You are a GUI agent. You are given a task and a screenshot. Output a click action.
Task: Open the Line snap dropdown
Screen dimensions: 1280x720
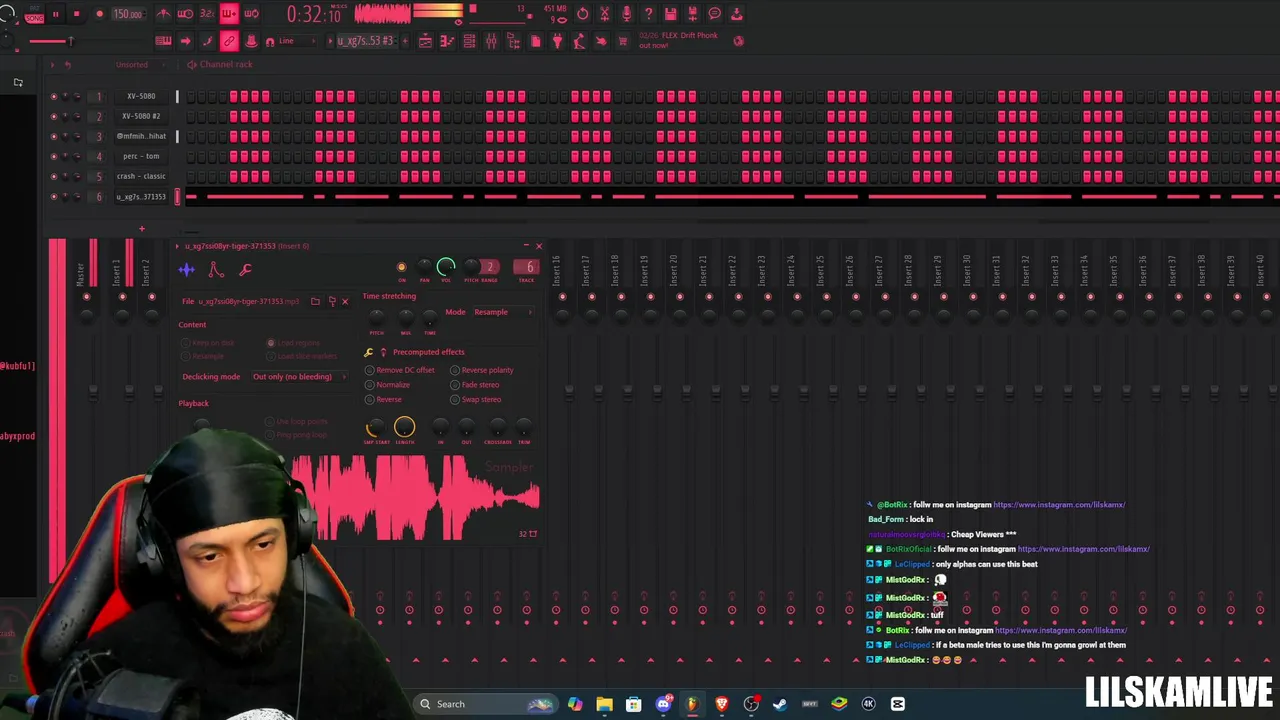tap(296, 41)
